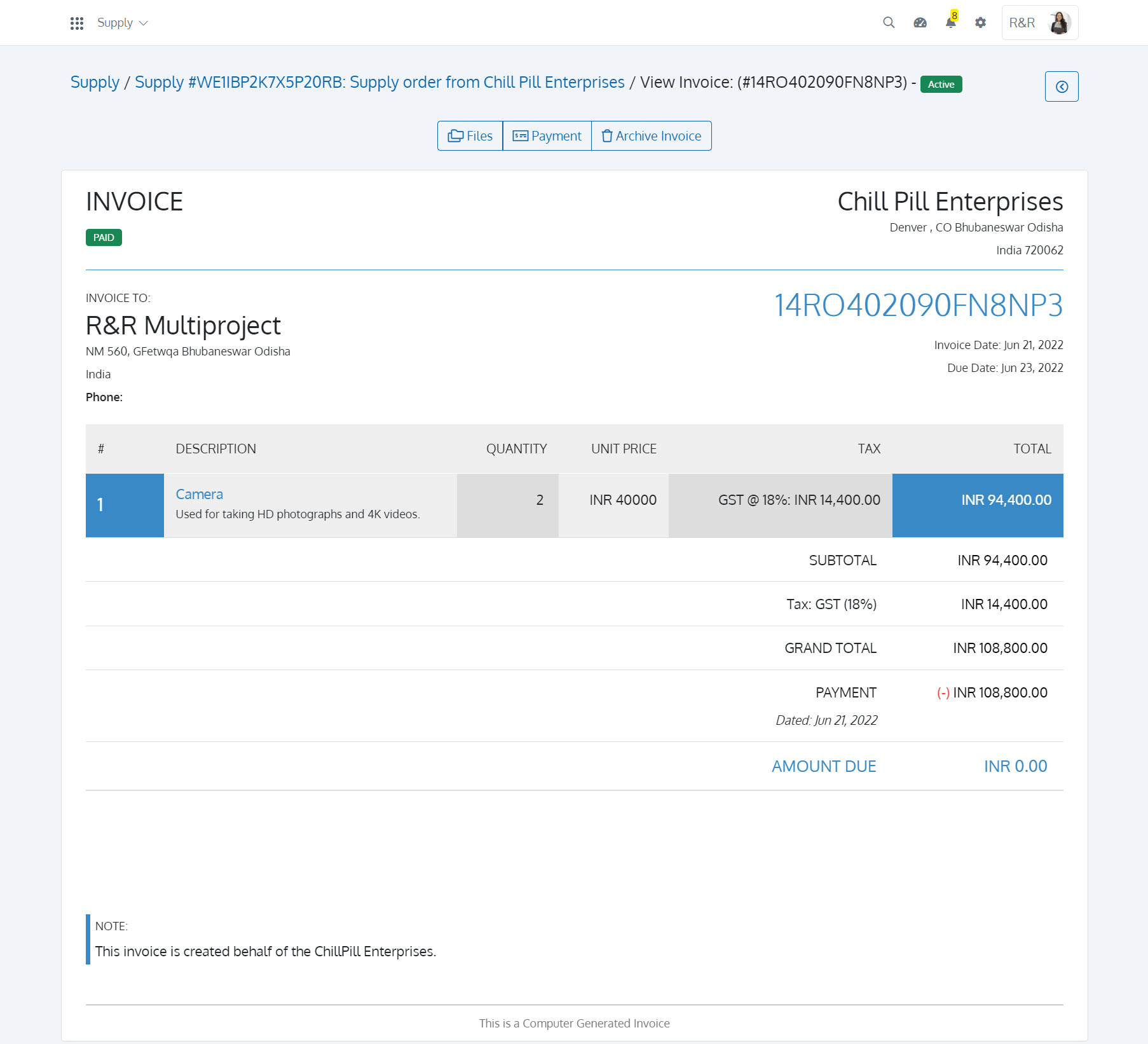
Task: Click India 720062 address line
Action: [1029, 250]
